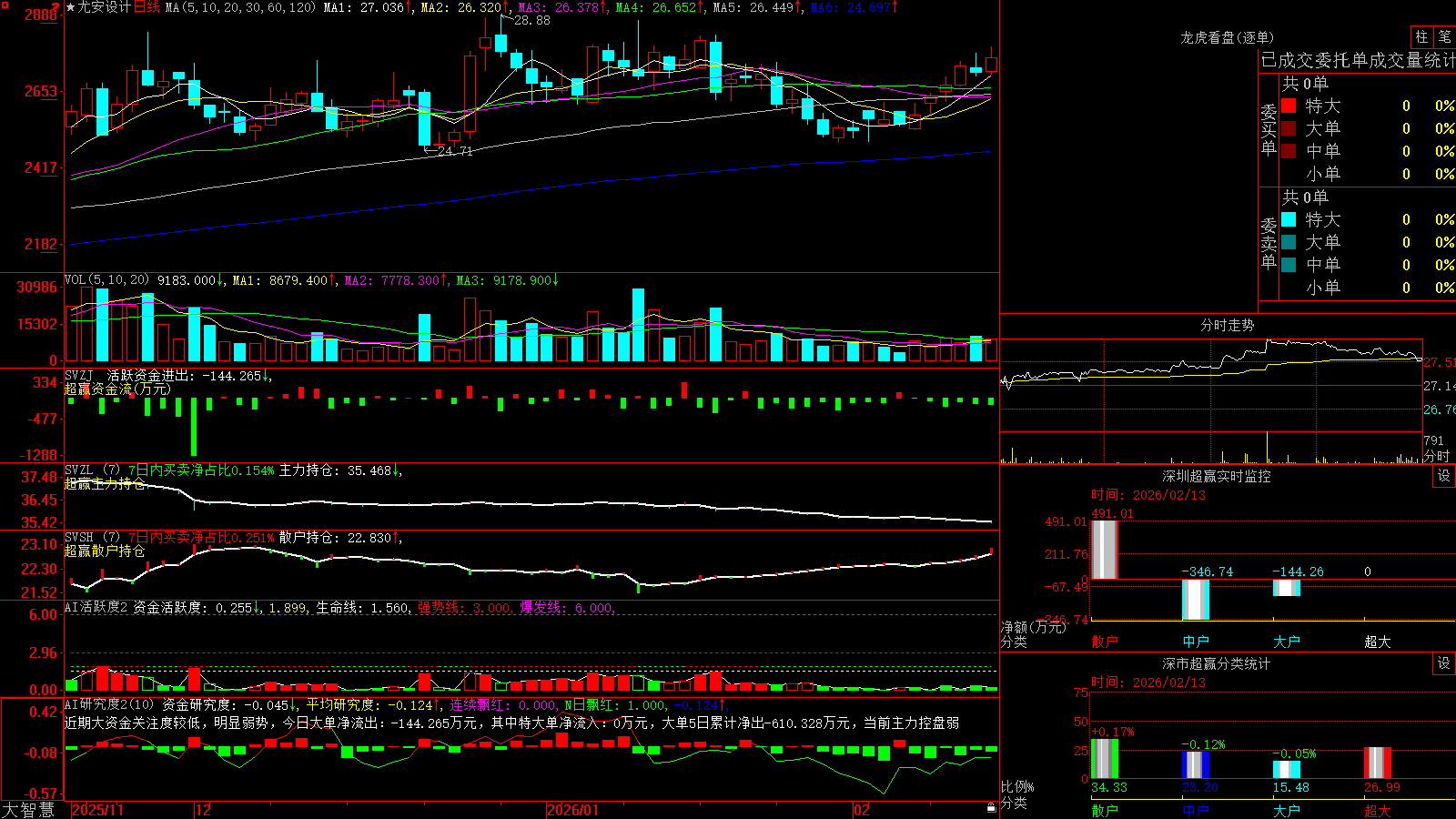This screenshot has height=819, width=1456.
Task: Click the 深圳超赢实时监控 panel title
Action: (x=1216, y=476)
